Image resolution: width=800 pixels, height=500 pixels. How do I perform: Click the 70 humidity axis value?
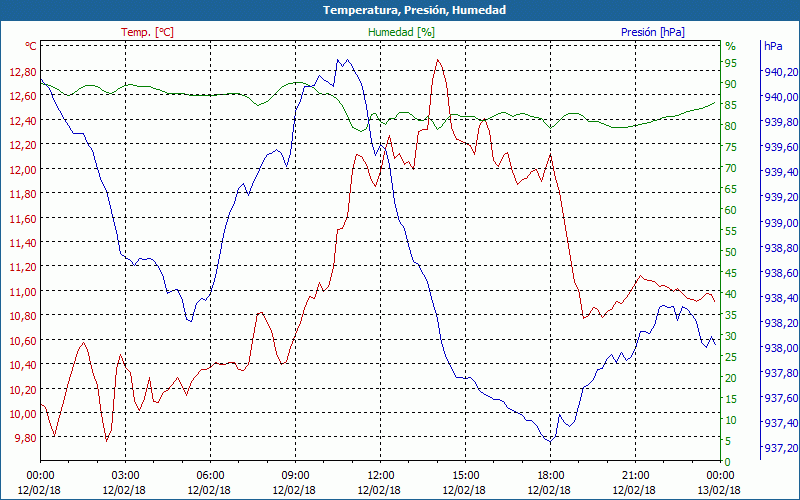(731, 168)
